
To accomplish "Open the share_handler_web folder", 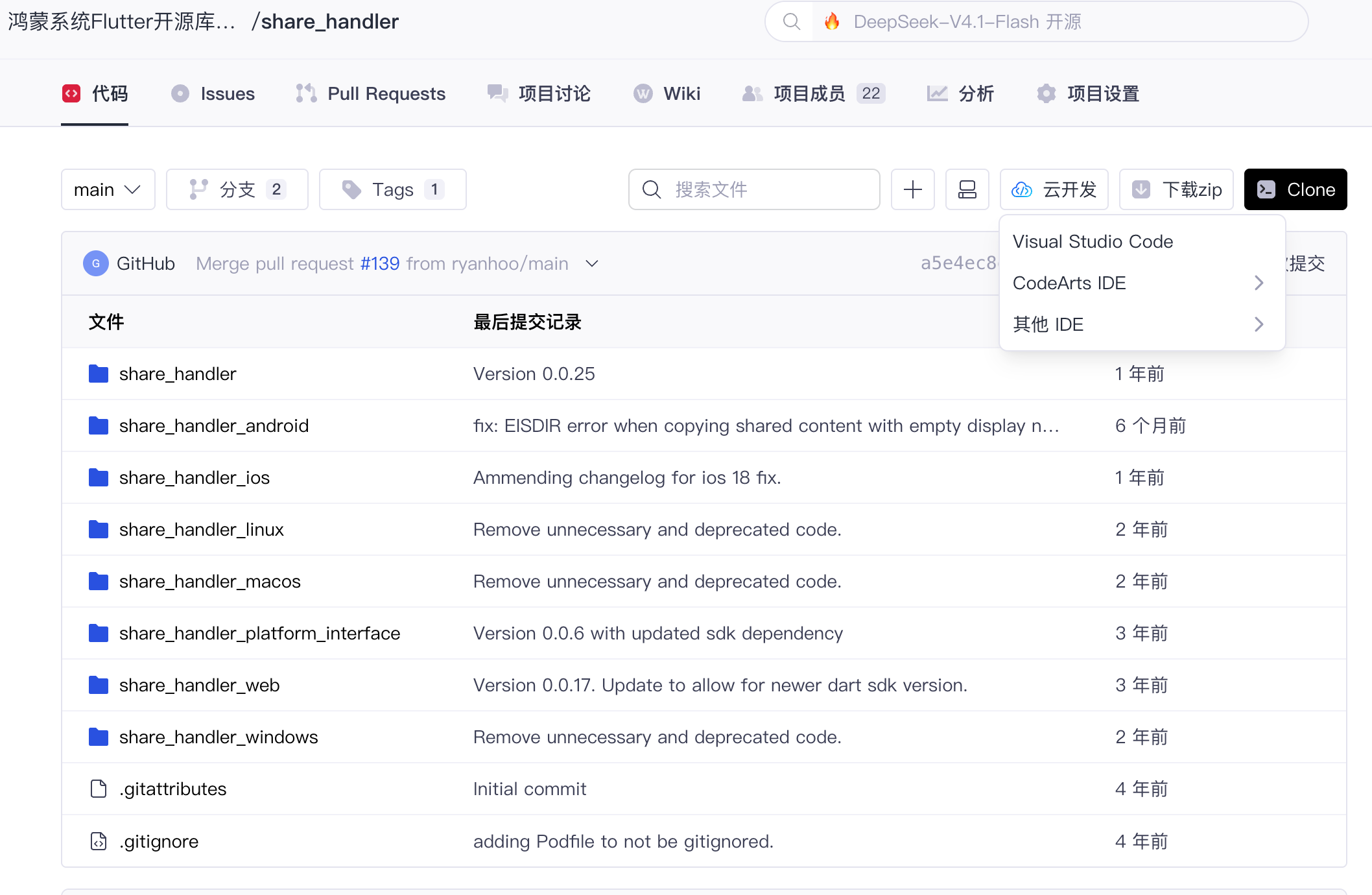I will click(200, 685).
